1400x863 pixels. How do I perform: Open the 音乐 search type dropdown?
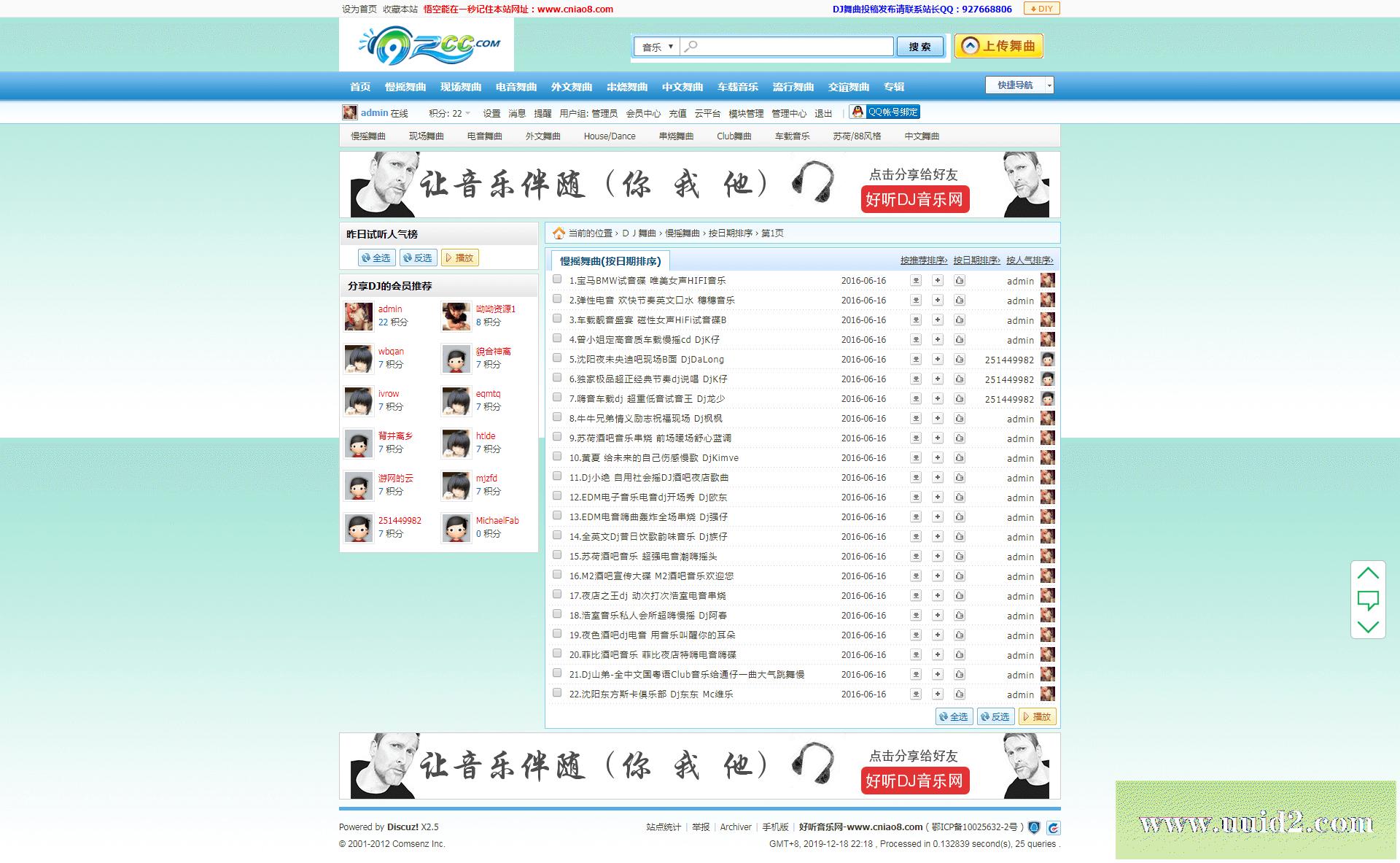pyautogui.click(x=657, y=47)
